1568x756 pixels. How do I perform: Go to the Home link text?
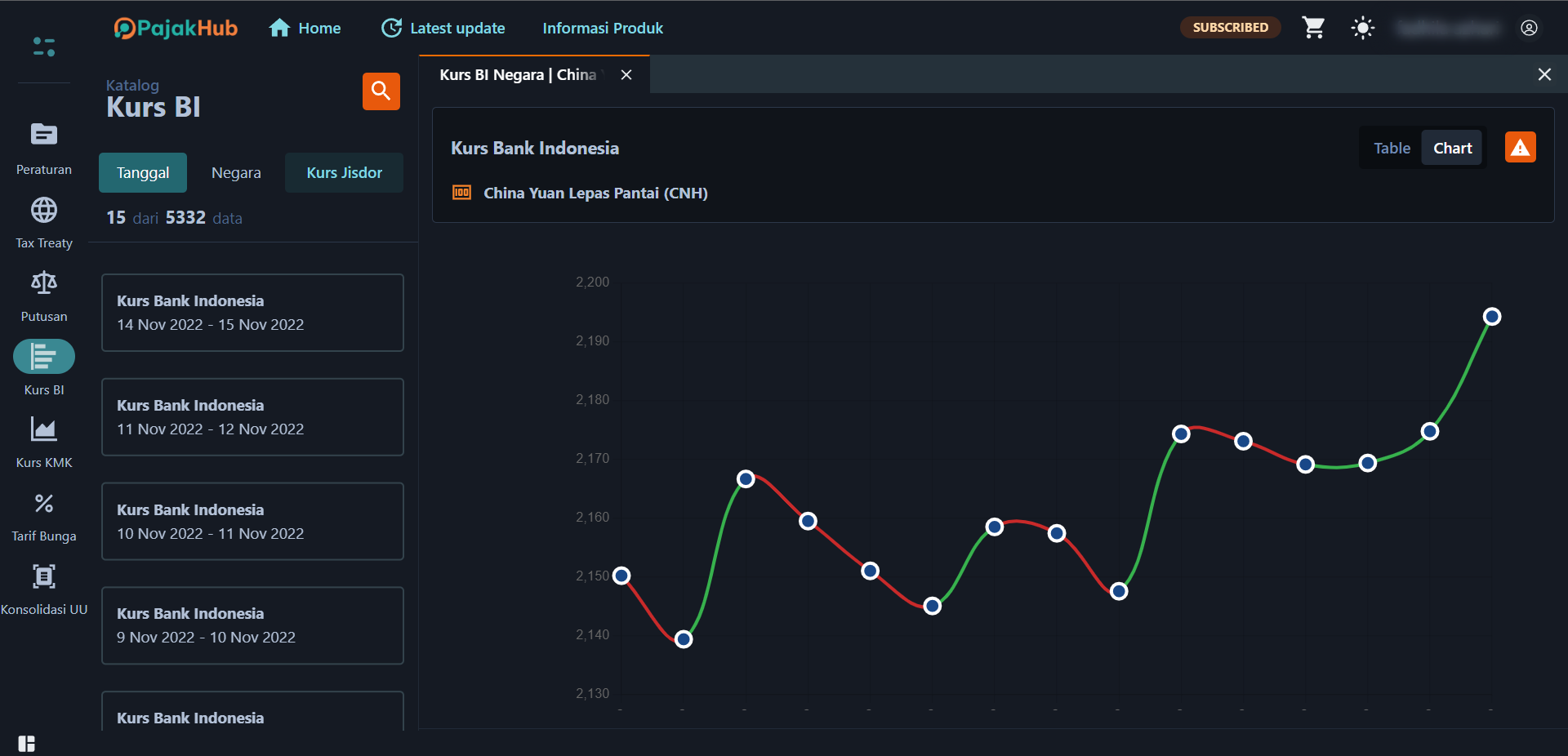pos(319,28)
